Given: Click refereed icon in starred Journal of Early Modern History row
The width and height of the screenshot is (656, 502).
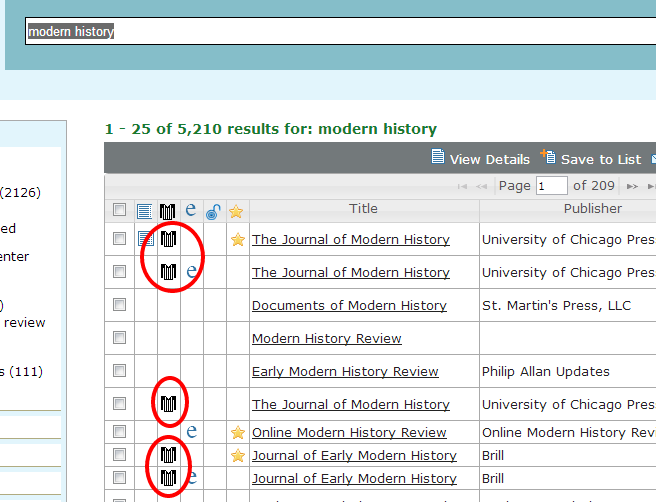Looking at the screenshot, I should point(169,455).
